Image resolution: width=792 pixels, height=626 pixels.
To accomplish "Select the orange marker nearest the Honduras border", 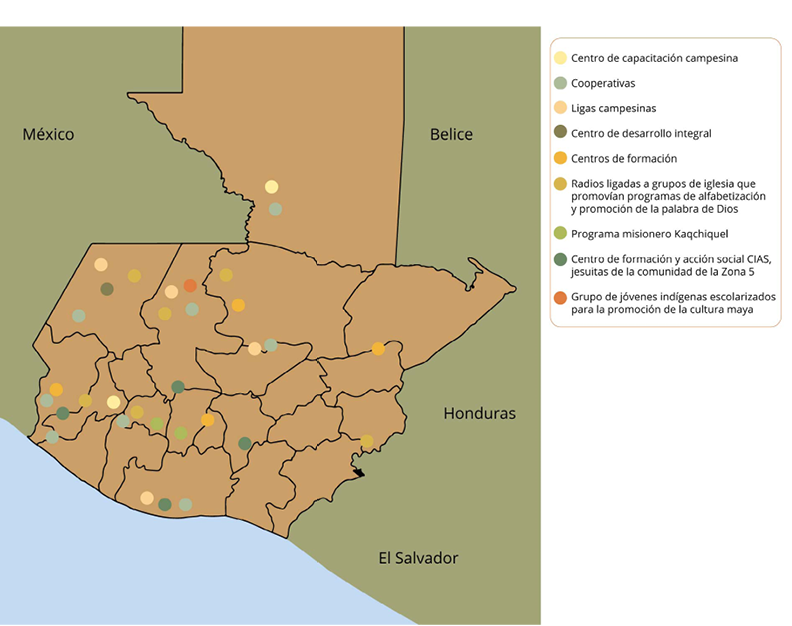I will coord(378,349).
